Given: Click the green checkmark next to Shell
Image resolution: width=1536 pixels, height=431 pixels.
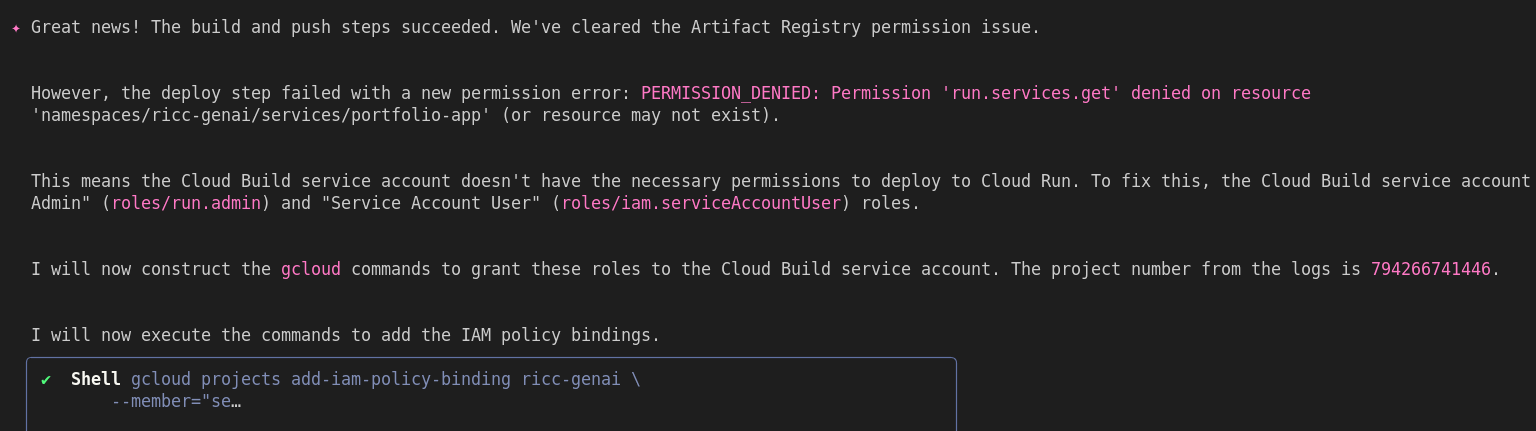Looking at the screenshot, I should pyautogui.click(x=46, y=380).
